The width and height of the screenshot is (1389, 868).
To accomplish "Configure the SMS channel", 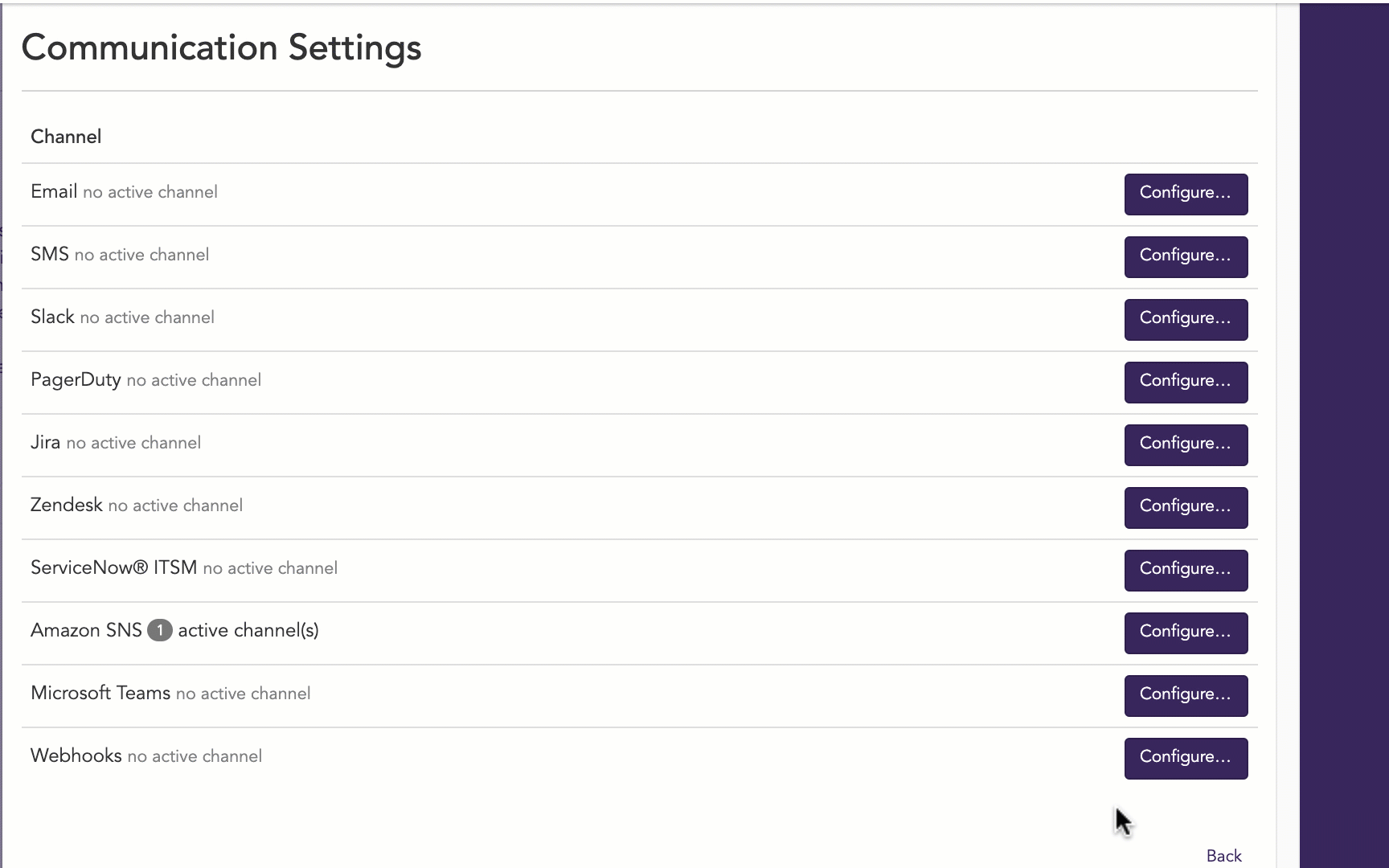I will click(x=1186, y=256).
